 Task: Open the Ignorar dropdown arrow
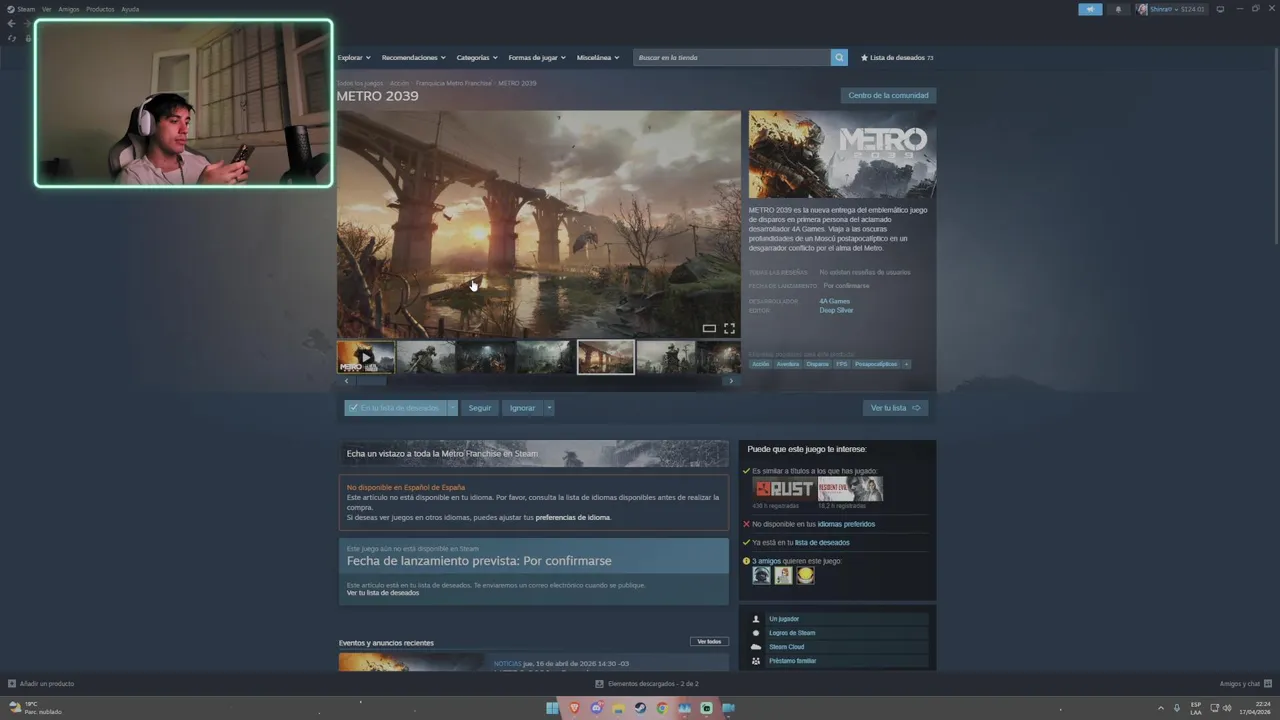(549, 408)
